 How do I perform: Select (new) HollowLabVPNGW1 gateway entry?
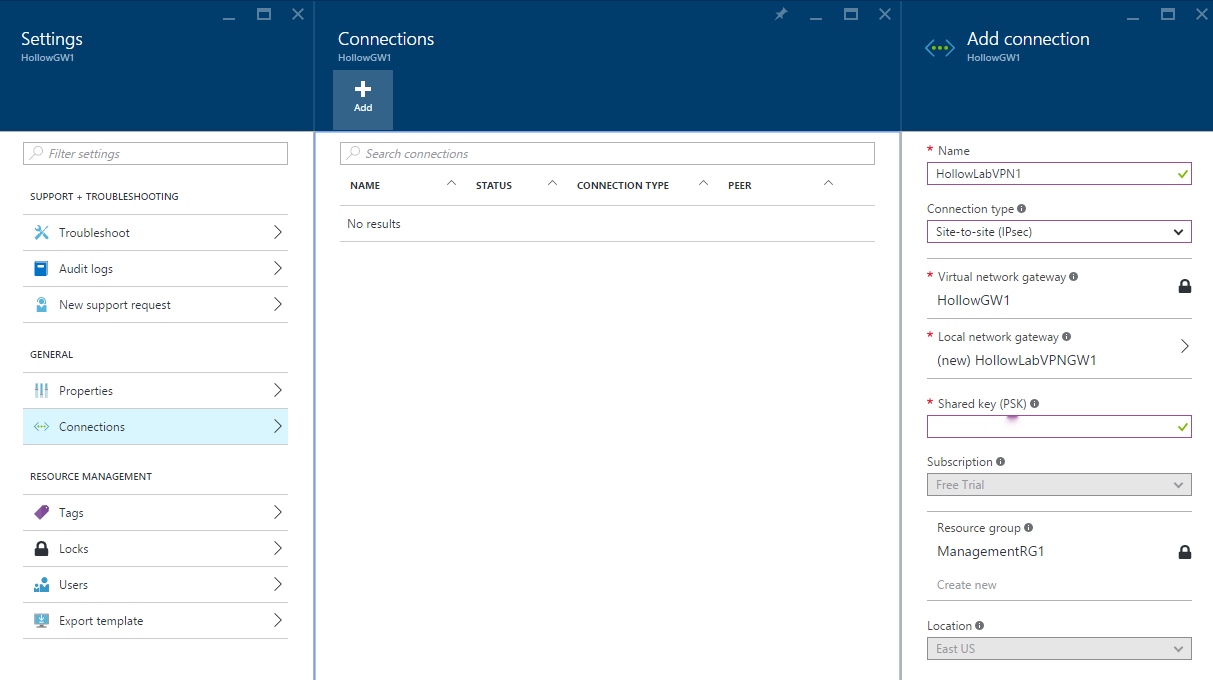pos(1016,360)
